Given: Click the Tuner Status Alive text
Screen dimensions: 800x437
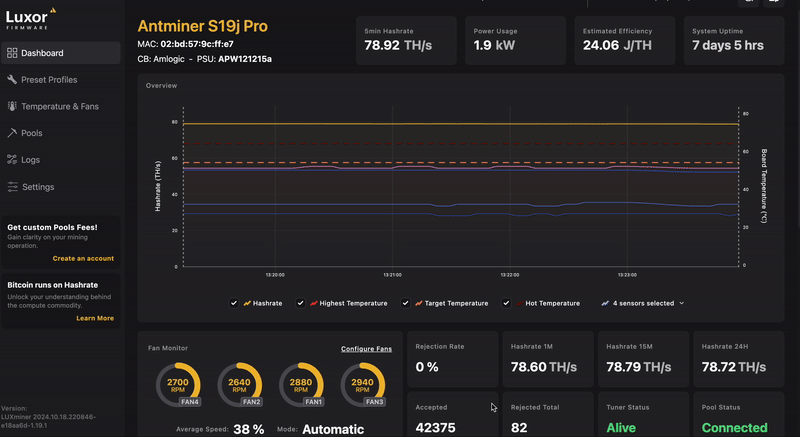Looking at the screenshot, I should tap(621, 428).
